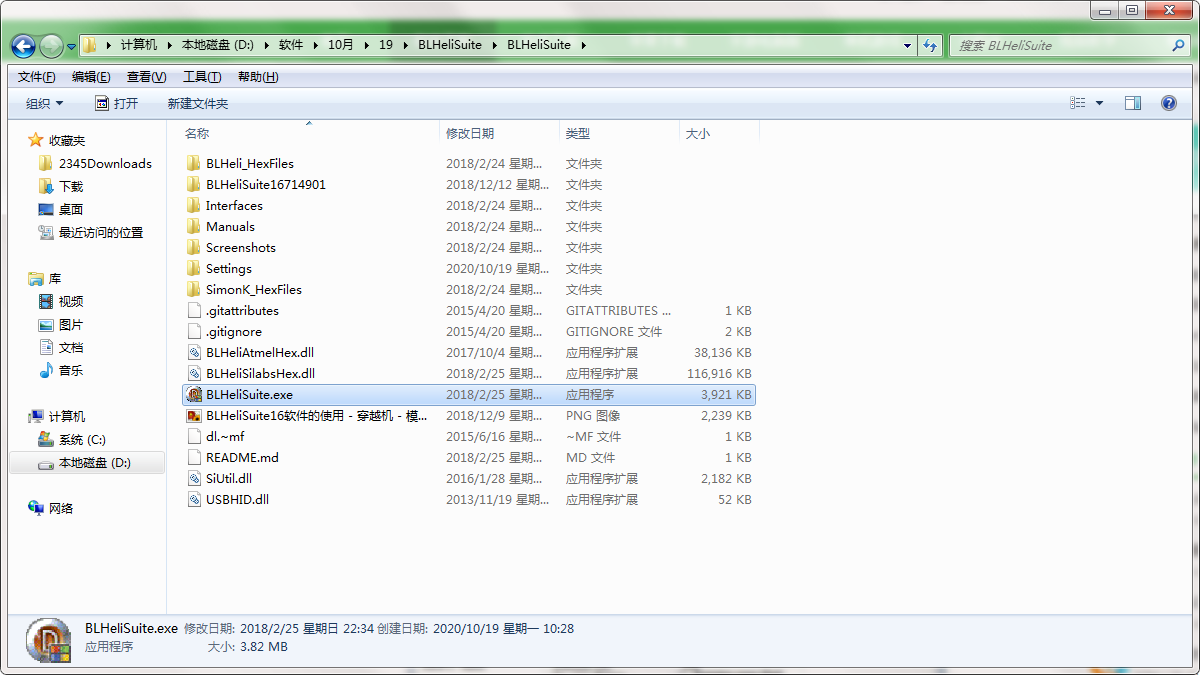Open the recent pages dropdown arrow
This screenshot has width=1200, height=675.
72,46
